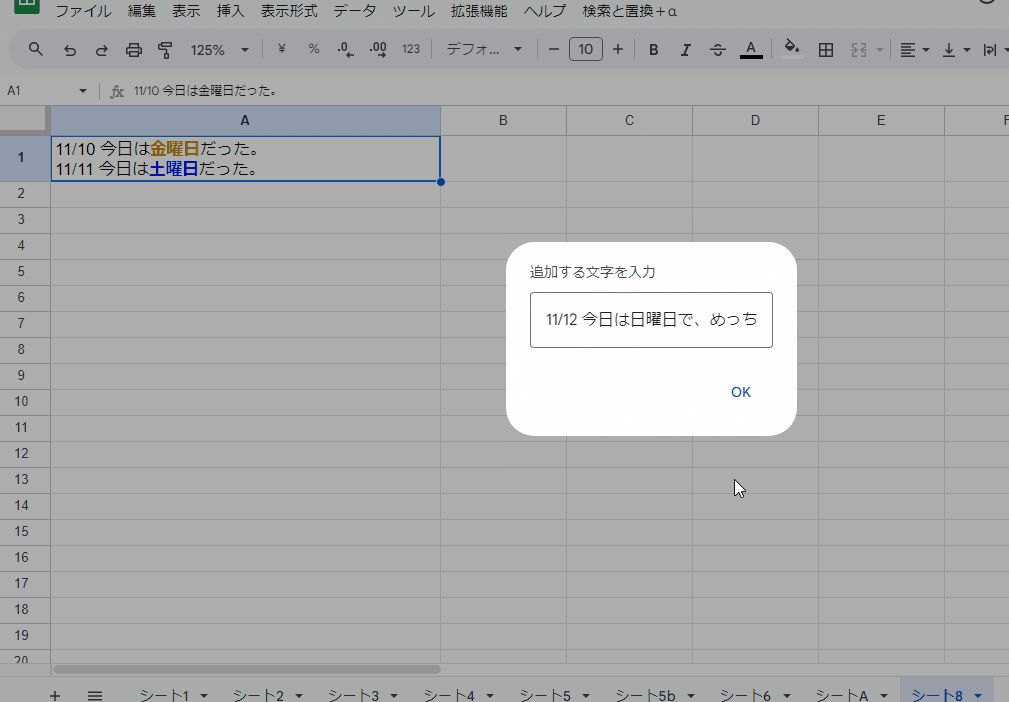The height and width of the screenshot is (702, 1009).
Task: Open the 拡張機能 menu
Action: pyautogui.click(x=479, y=11)
